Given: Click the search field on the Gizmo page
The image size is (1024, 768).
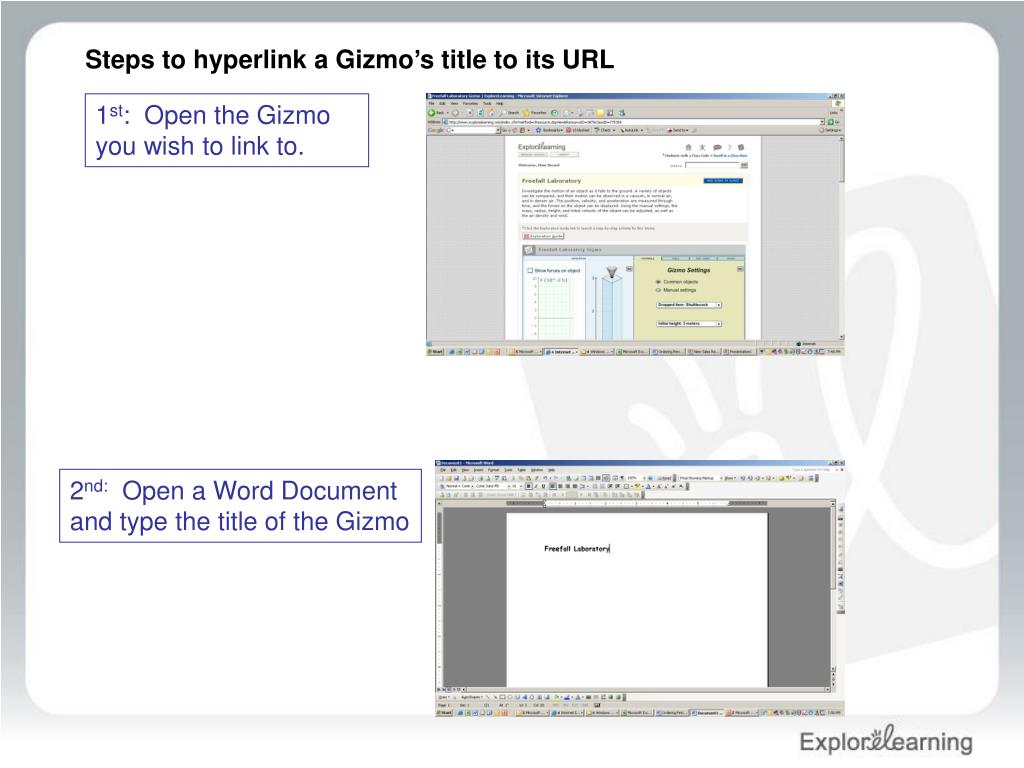Looking at the screenshot, I should tap(712, 165).
